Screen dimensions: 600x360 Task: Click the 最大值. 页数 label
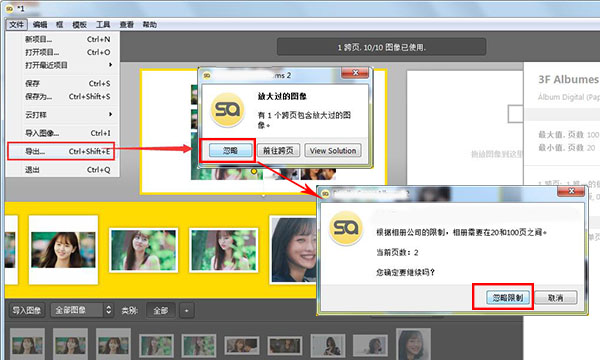coord(561,135)
